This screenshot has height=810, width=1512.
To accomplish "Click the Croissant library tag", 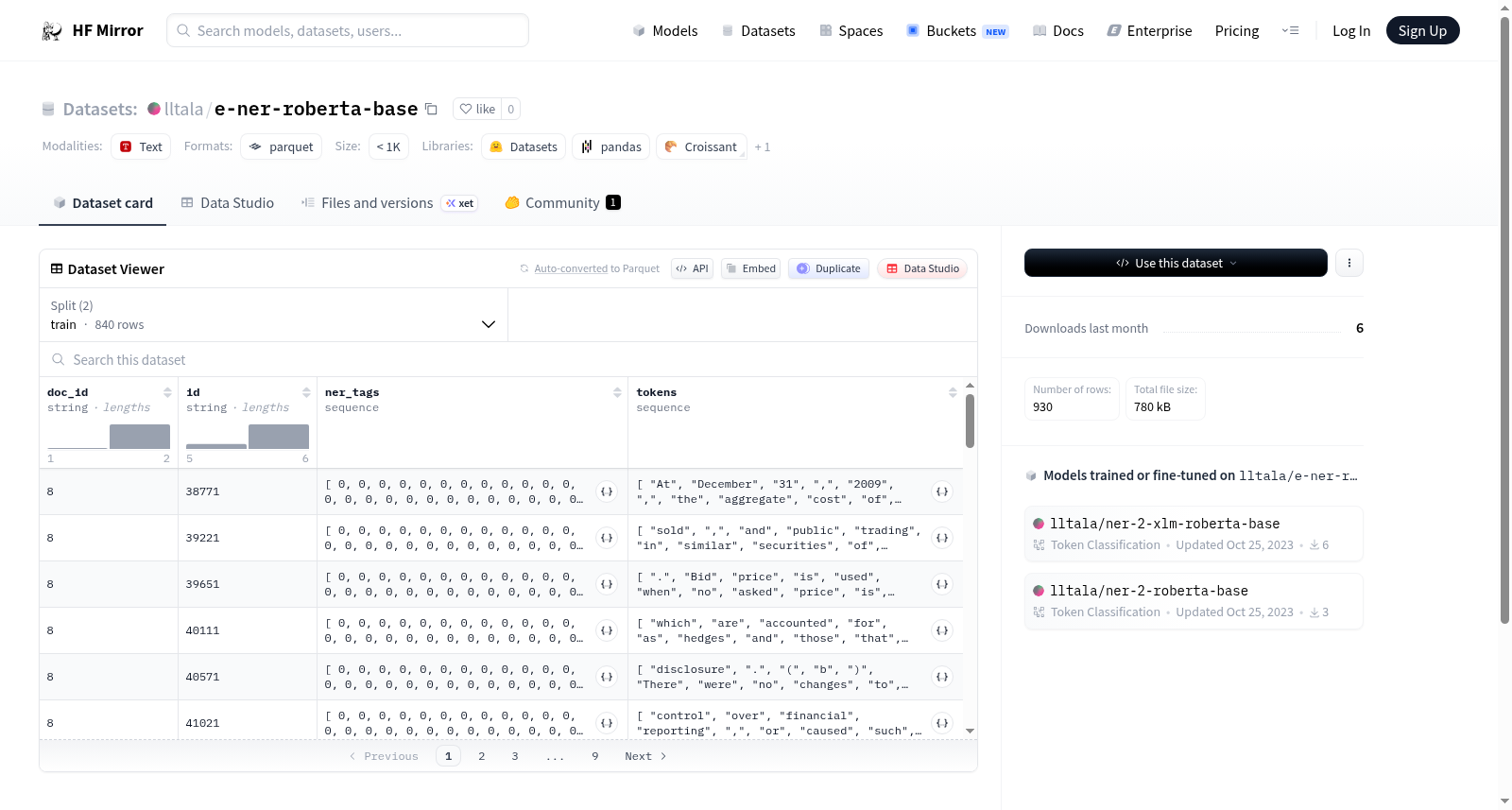I will [x=701, y=146].
